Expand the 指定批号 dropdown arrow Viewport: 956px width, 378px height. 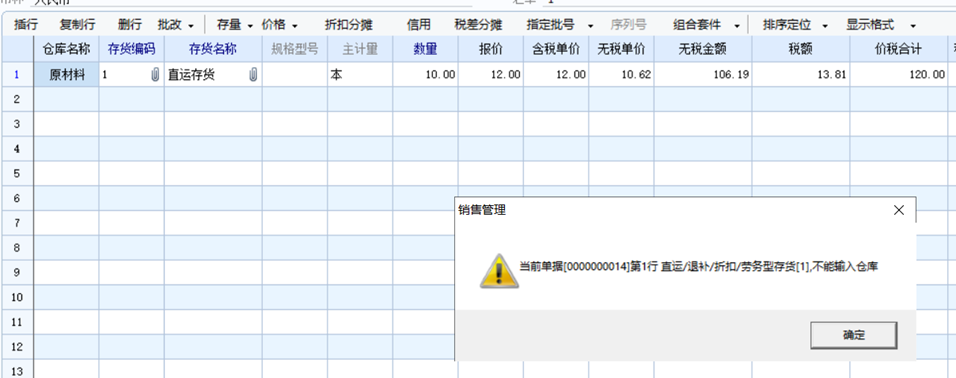click(590, 26)
